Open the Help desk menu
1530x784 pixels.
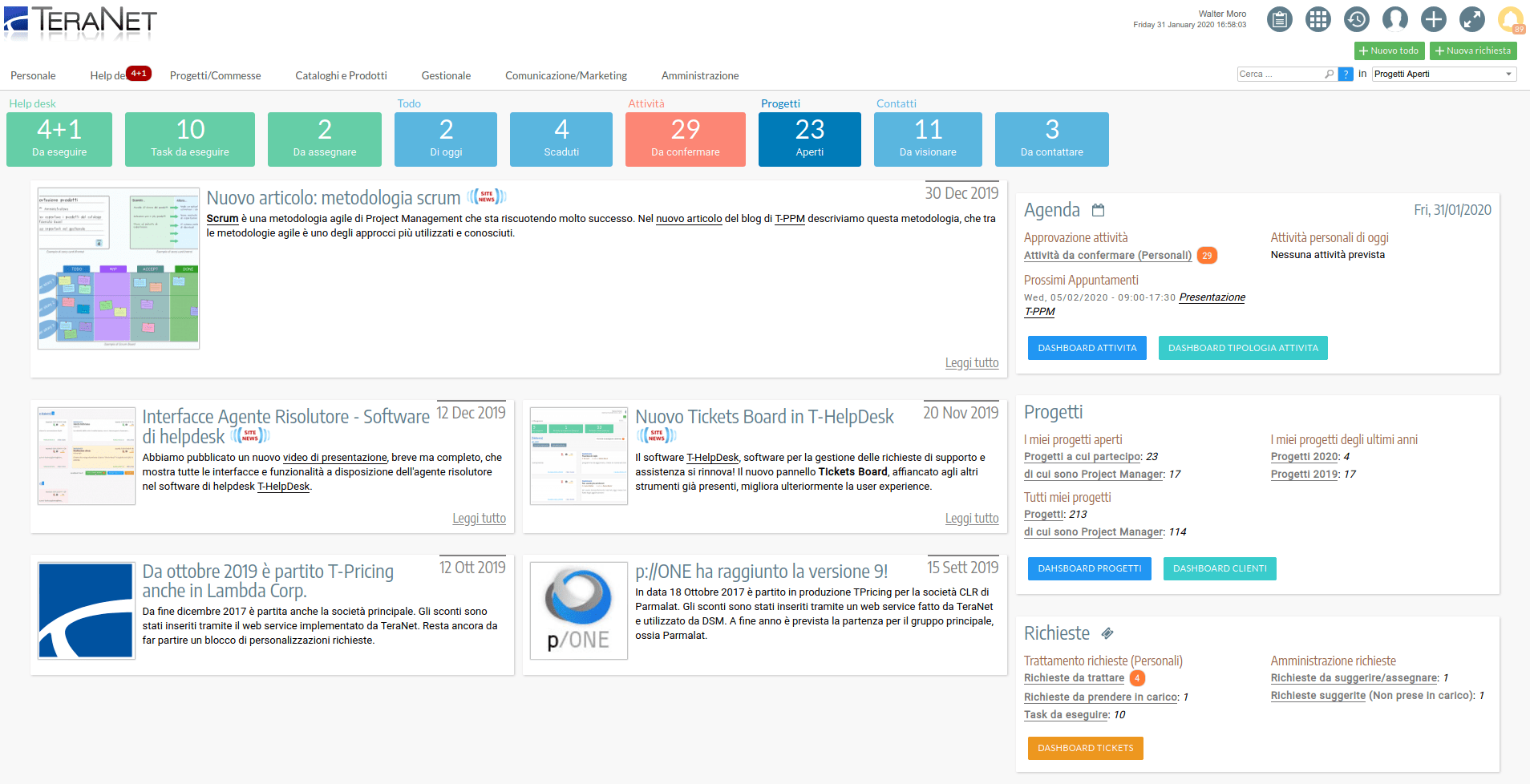[x=108, y=75]
